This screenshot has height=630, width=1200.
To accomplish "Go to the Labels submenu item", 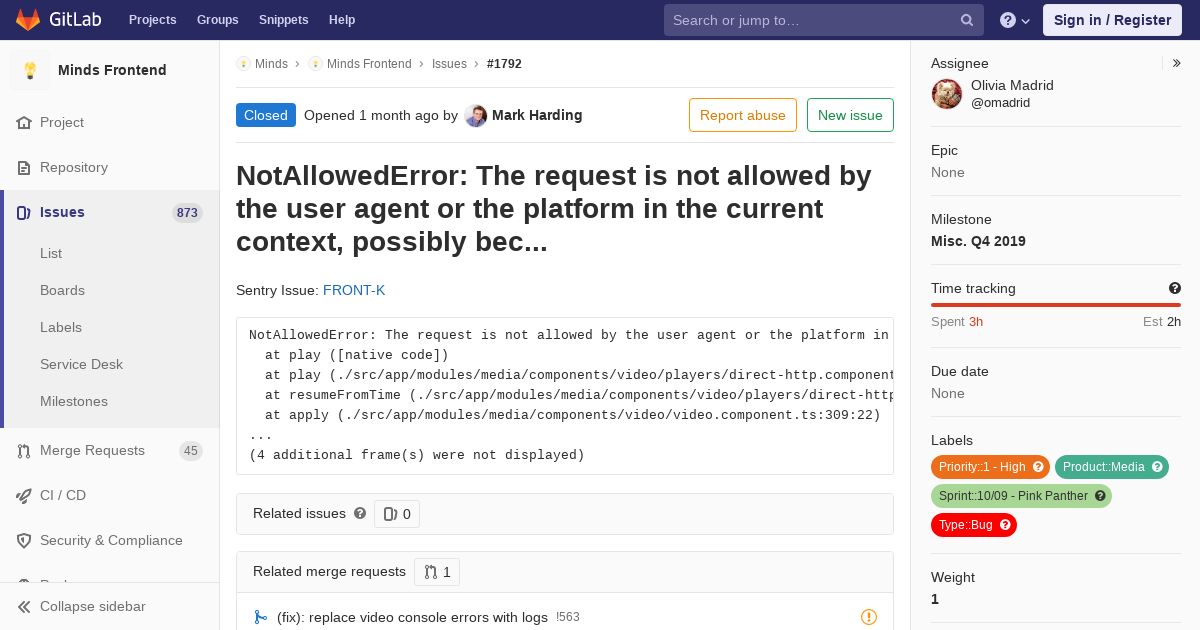I will tap(61, 327).
